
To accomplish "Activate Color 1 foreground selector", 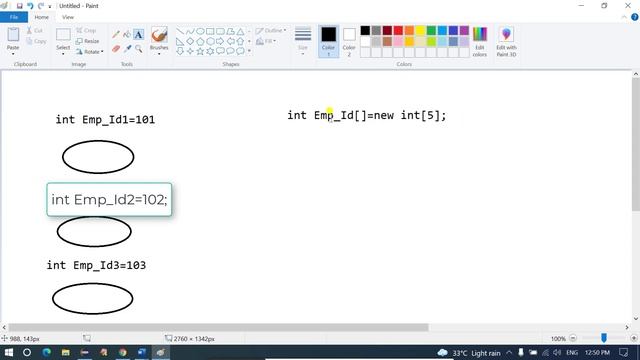I will [x=329, y=41].
